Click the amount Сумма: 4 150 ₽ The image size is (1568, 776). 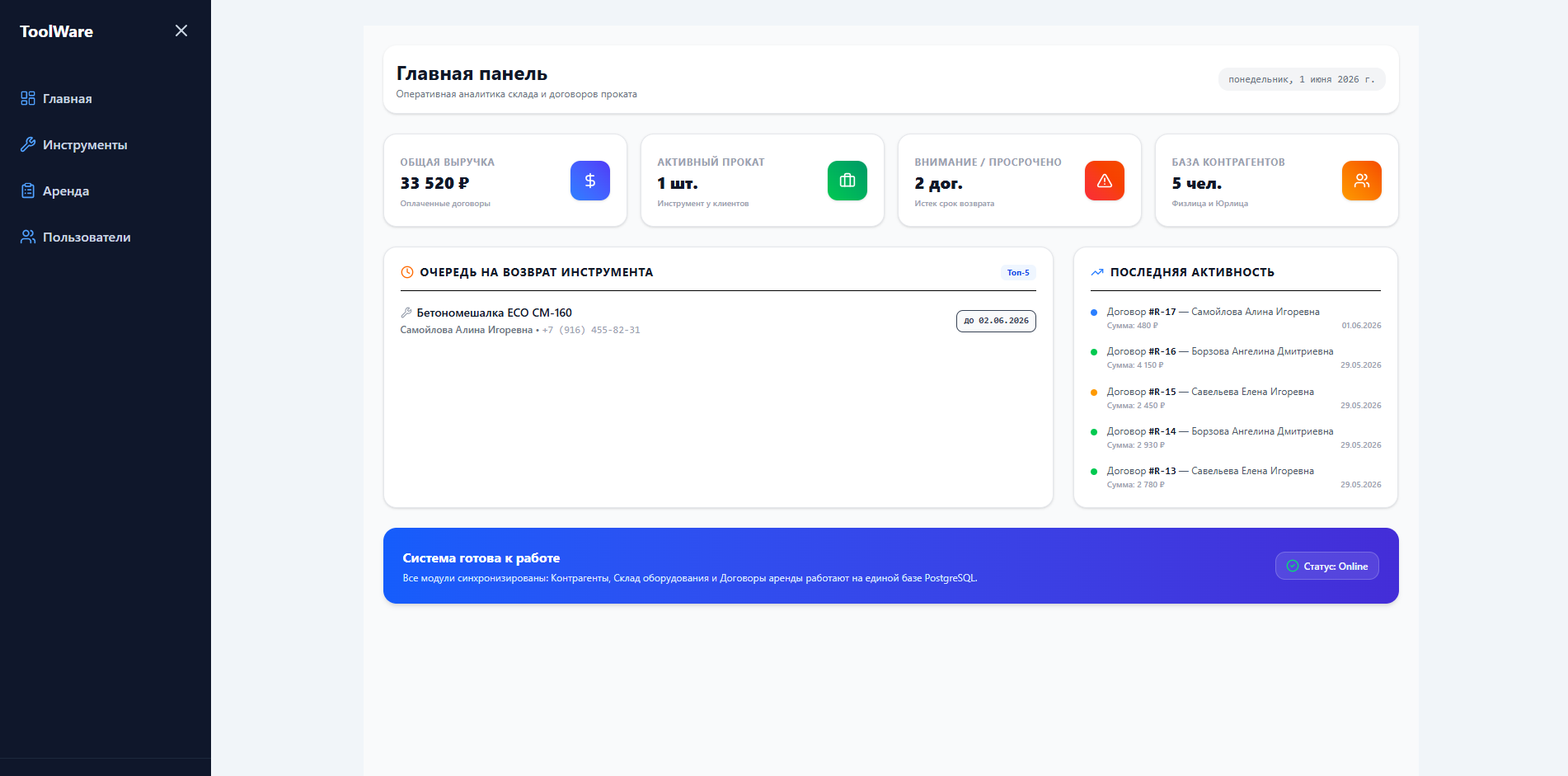[1135, 365]
